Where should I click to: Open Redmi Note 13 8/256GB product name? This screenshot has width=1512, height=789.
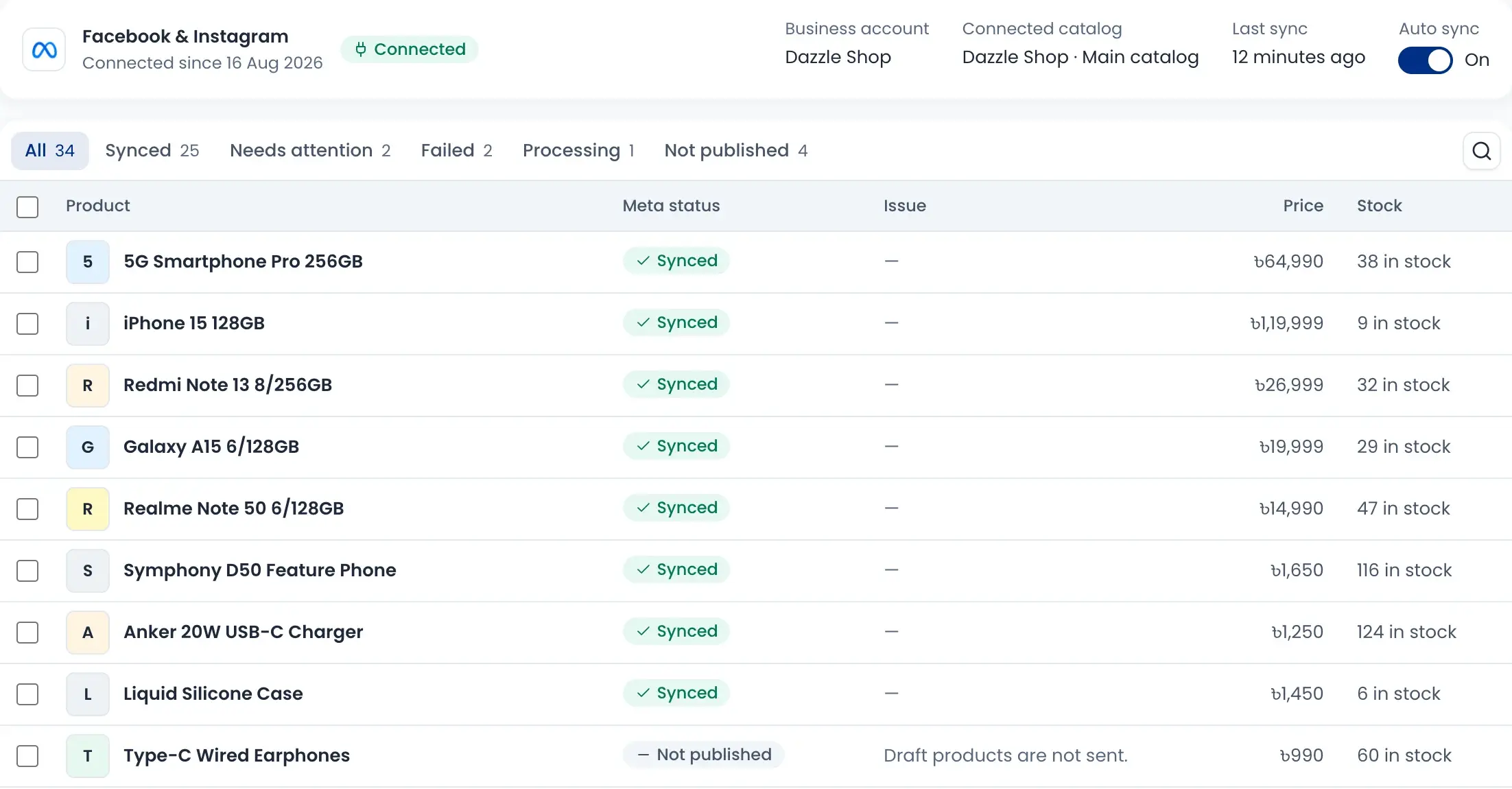pyautogui.click(x=228, y=385)
